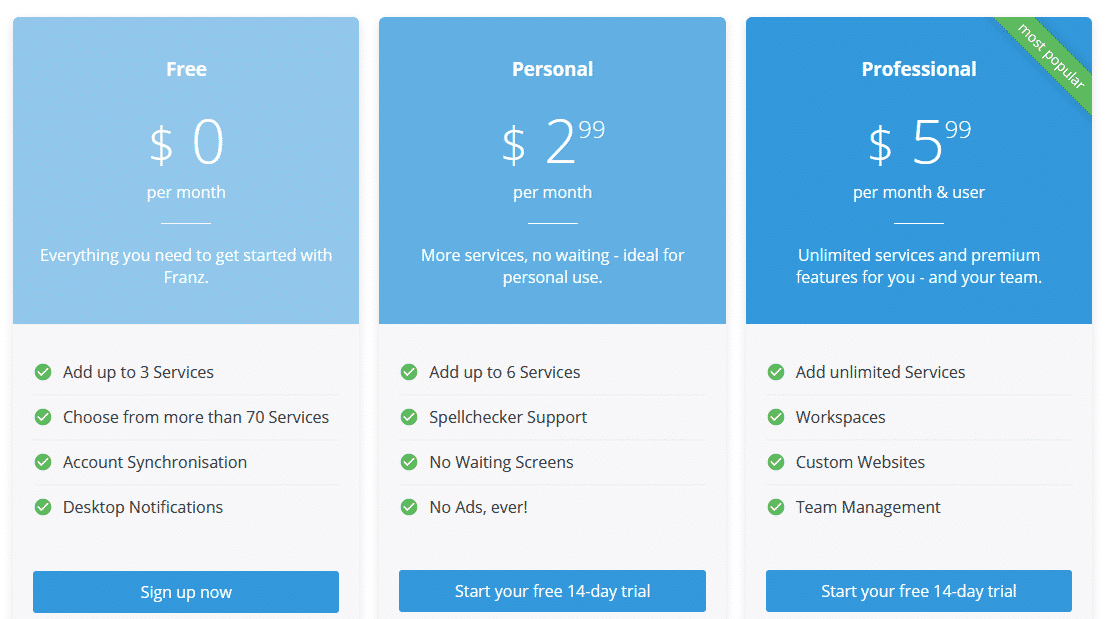The height and width of the screenshot is (619, 1106).
Task: Click the check icon next to Account Synchronisation
Action: [x=43, y=462]
